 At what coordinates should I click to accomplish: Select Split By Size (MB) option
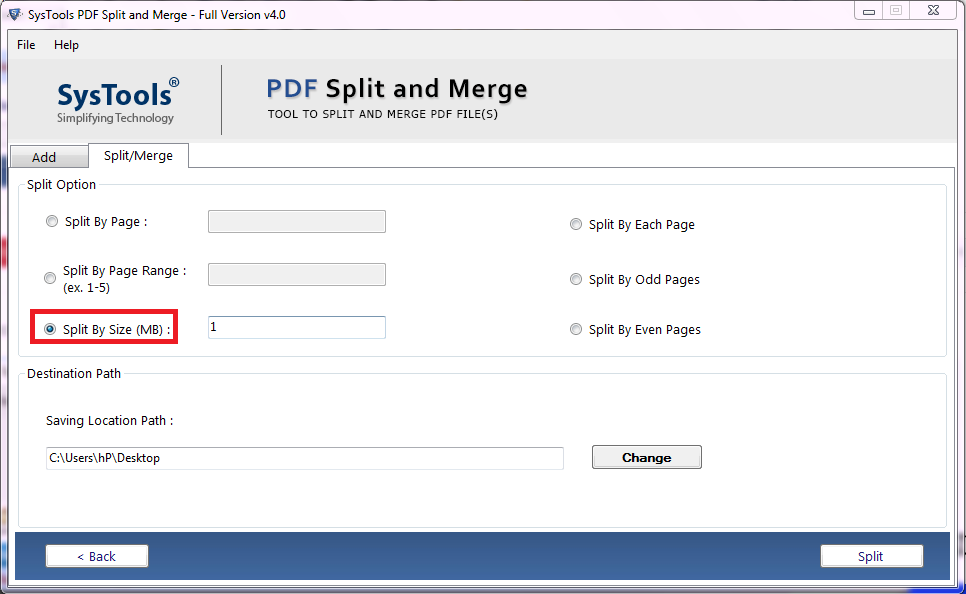(x=51, y=328)
